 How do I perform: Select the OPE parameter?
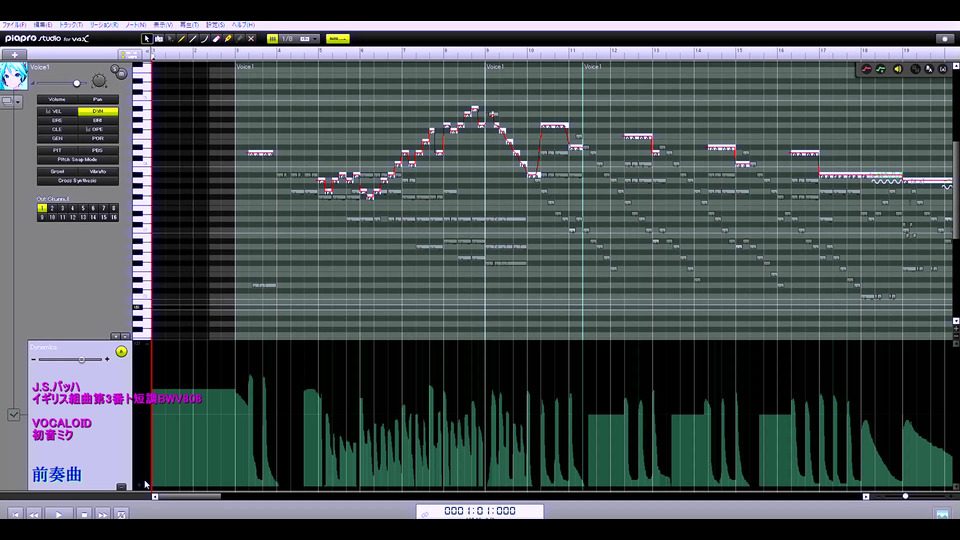(98, 129)
